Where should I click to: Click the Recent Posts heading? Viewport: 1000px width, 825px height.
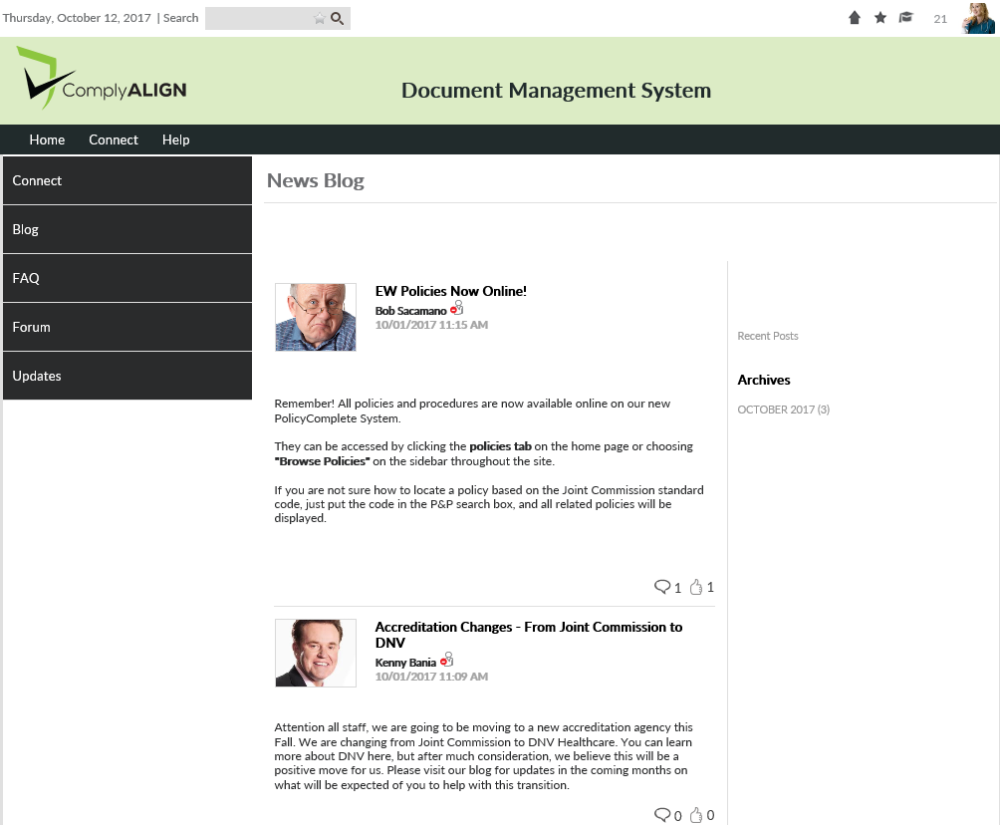pos(768,336)
